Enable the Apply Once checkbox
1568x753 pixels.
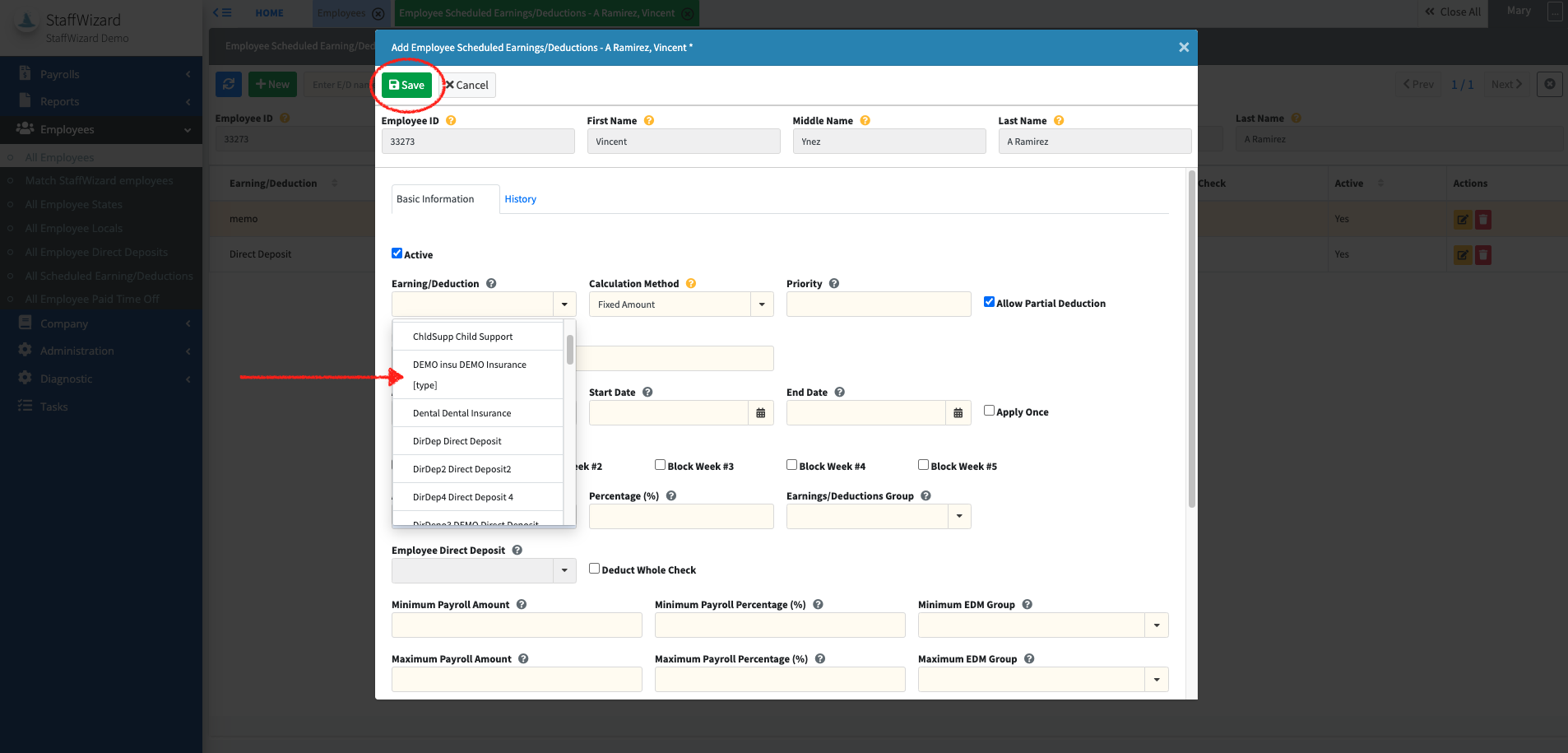[989, 411]
